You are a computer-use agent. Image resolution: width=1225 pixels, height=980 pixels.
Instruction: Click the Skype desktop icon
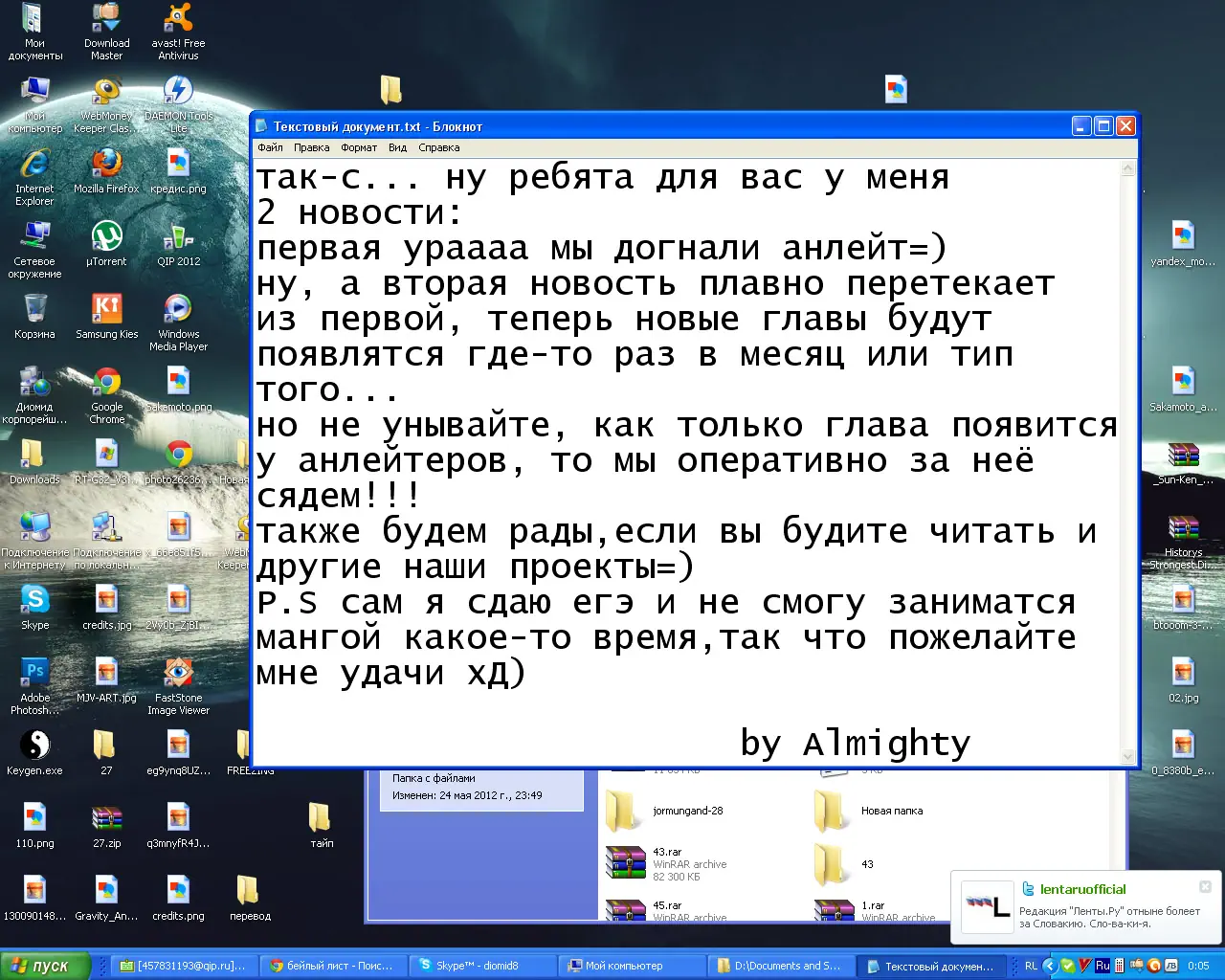34,600
